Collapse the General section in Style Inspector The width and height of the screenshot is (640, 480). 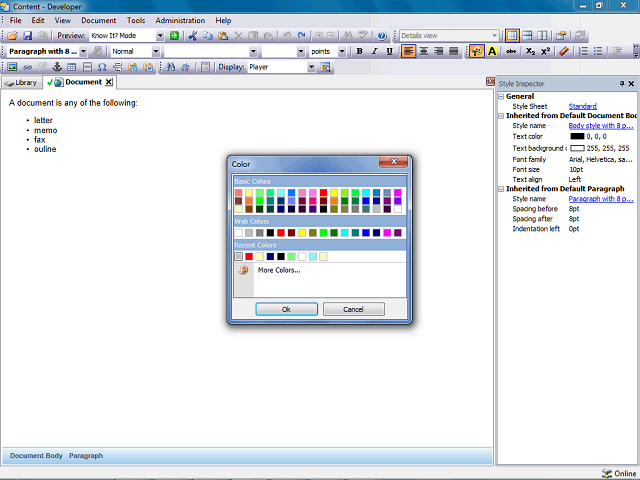(x=501, y=96)
